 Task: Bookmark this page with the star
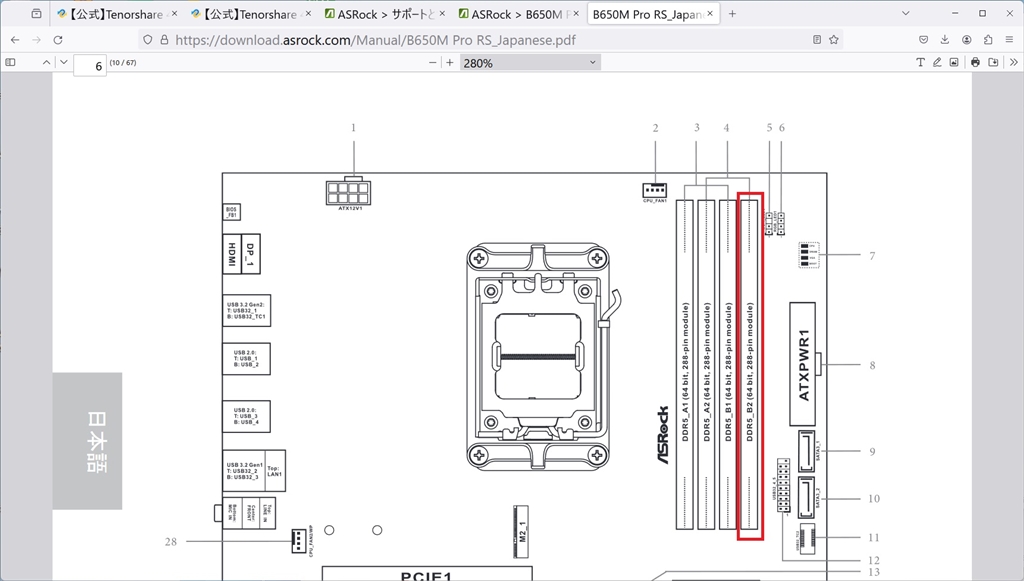pyautogui.click(x=834, y=40)
